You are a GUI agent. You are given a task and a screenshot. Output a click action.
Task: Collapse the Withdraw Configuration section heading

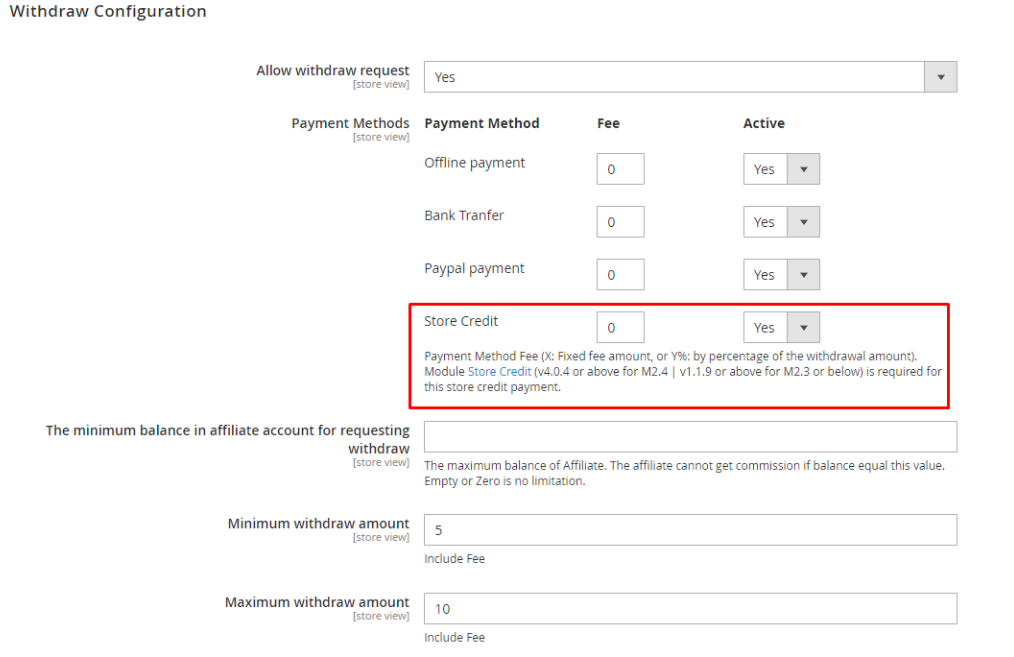click(108, 12)
